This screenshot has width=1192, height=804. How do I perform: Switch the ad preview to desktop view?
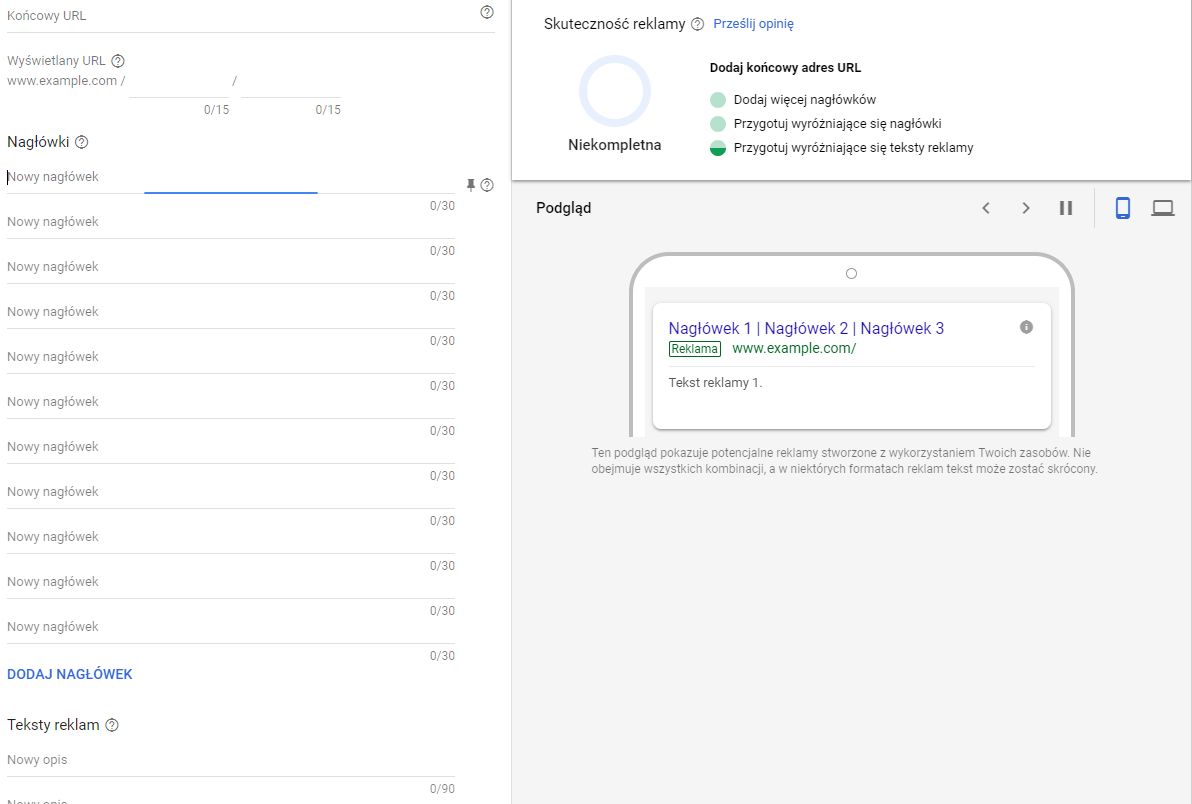tap(1163, 208)
